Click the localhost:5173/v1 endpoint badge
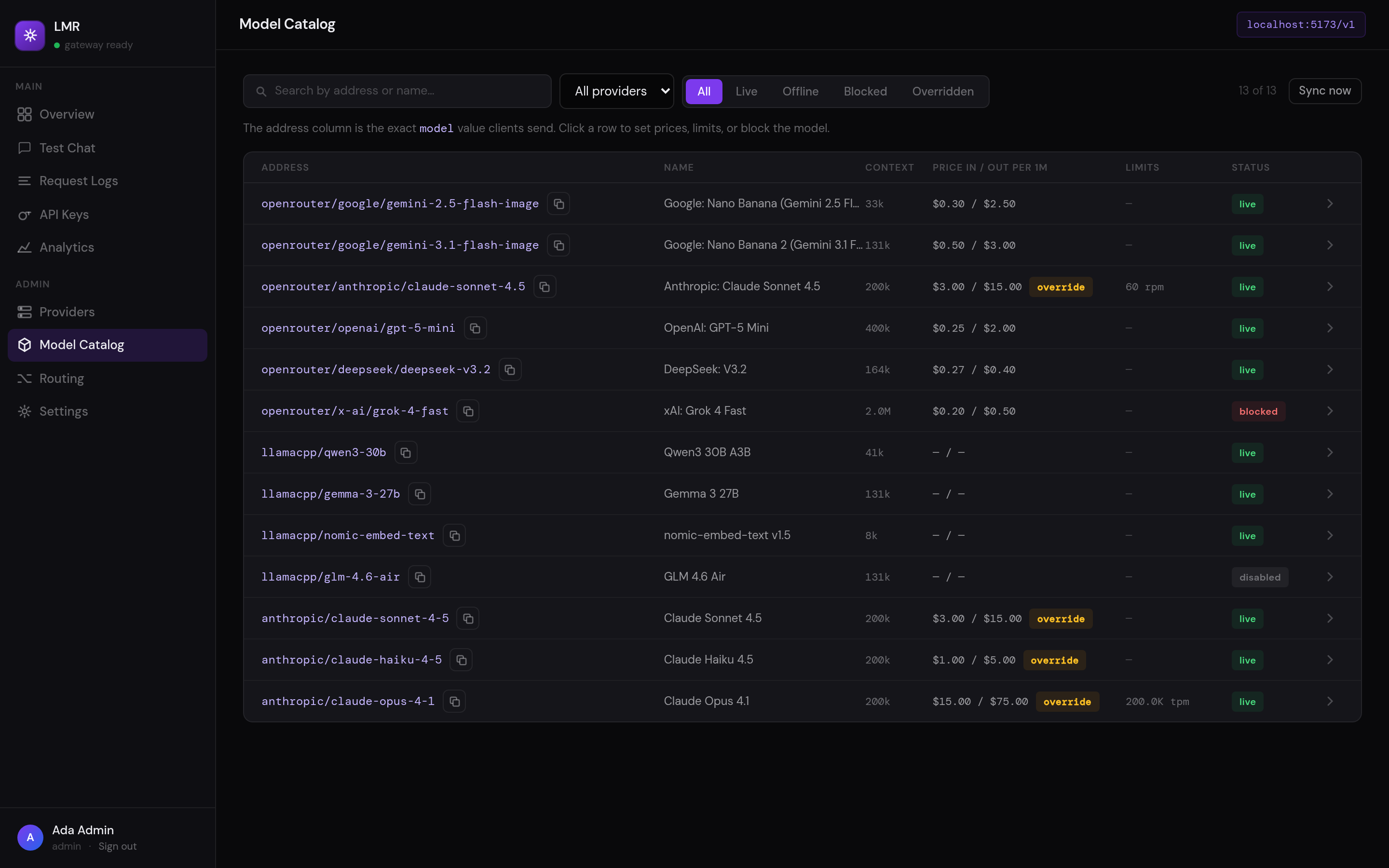1389x868 pixels. tap(1301, 24)
